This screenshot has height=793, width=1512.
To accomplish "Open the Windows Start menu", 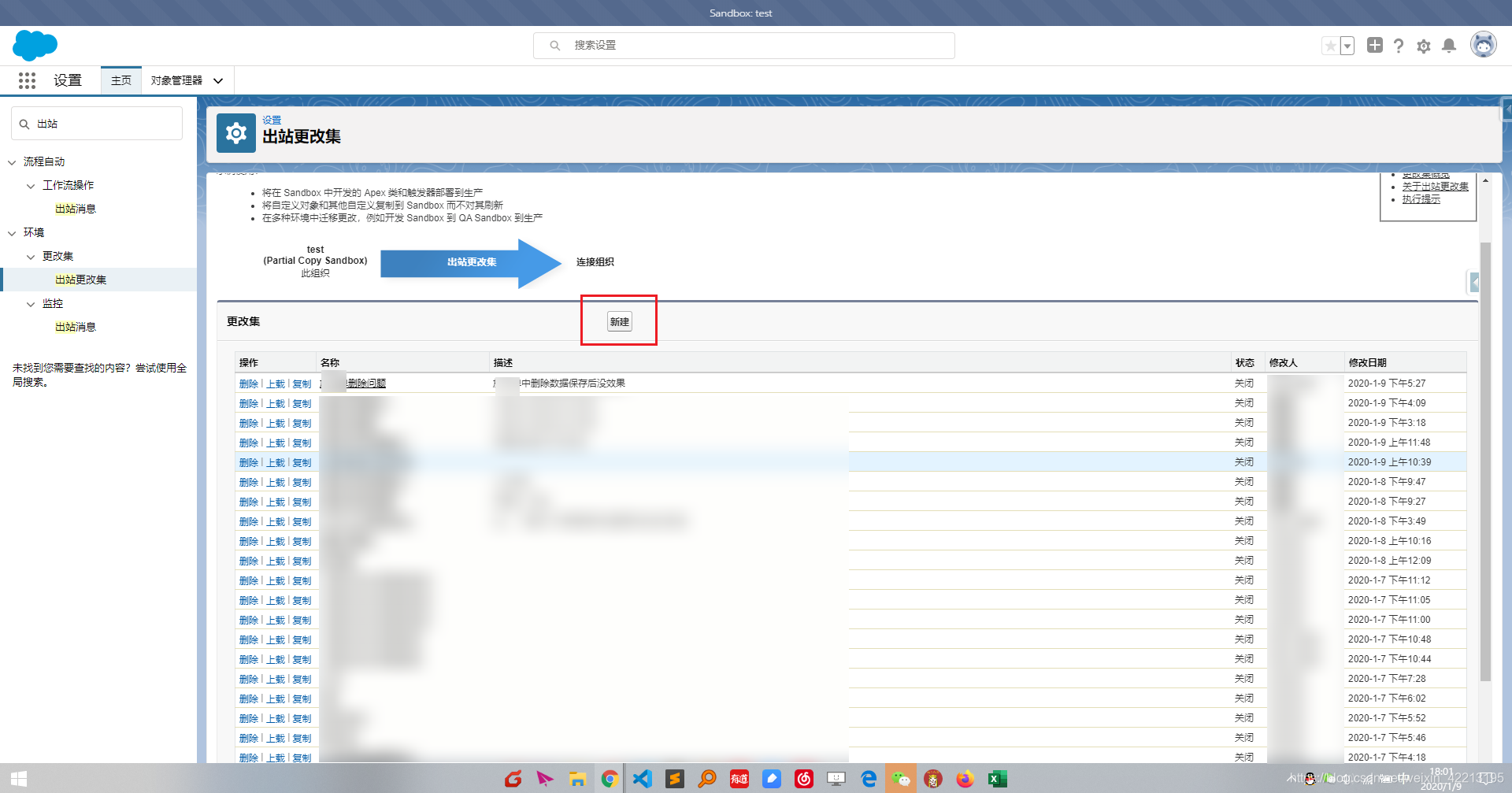I will [x=19, y=779].
